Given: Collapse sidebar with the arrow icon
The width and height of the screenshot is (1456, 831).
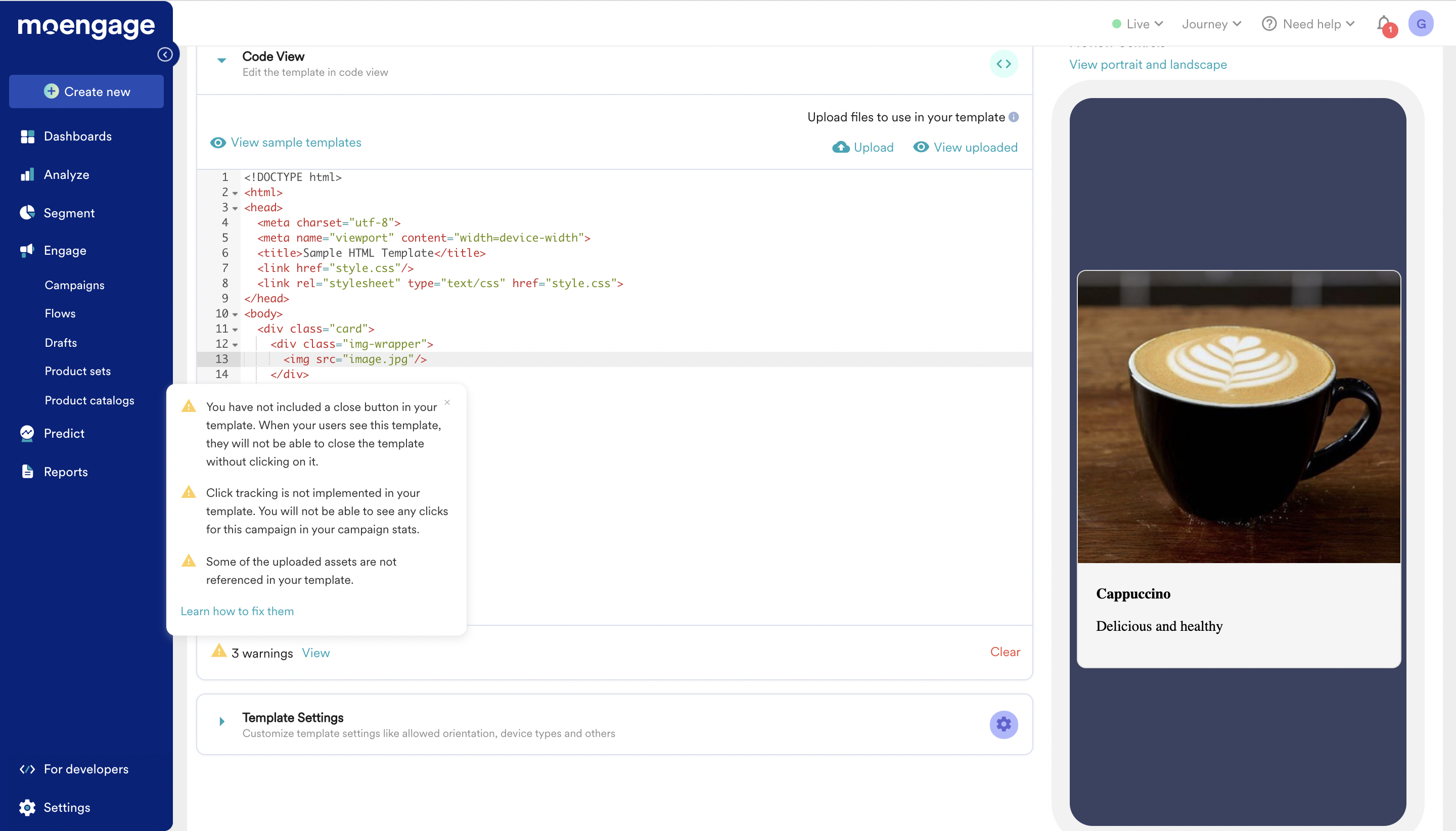Looking at the screenshot, I should (x=165, y=54).
